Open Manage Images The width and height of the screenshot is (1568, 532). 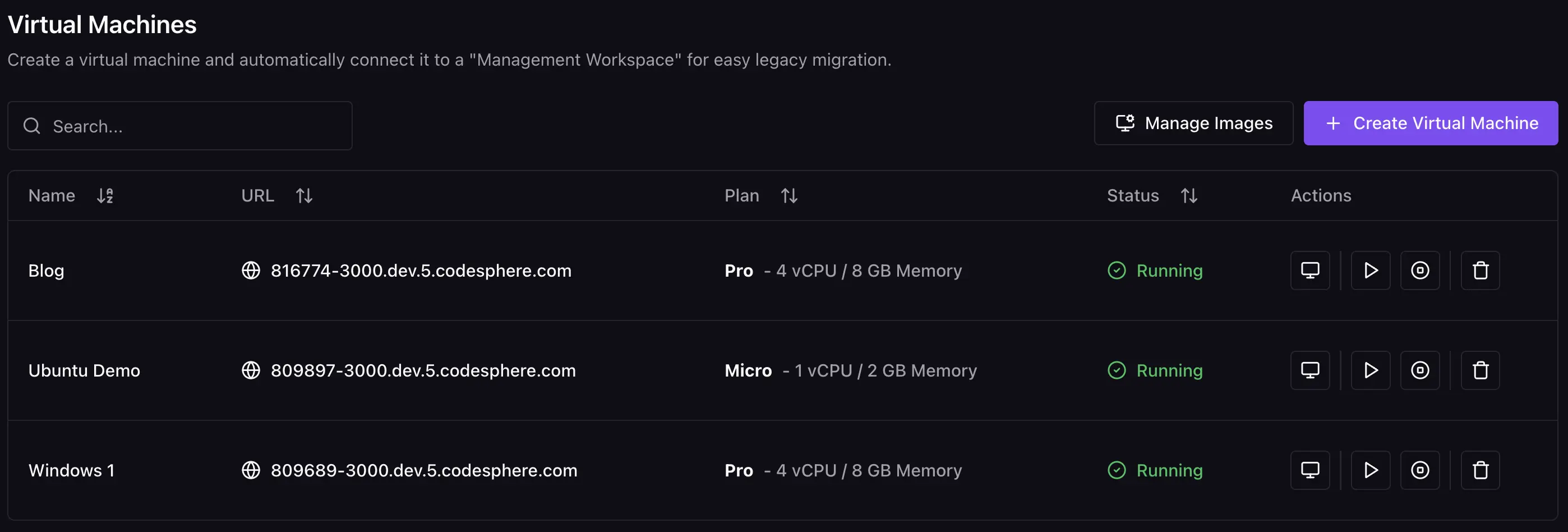tap(1193, 122)
